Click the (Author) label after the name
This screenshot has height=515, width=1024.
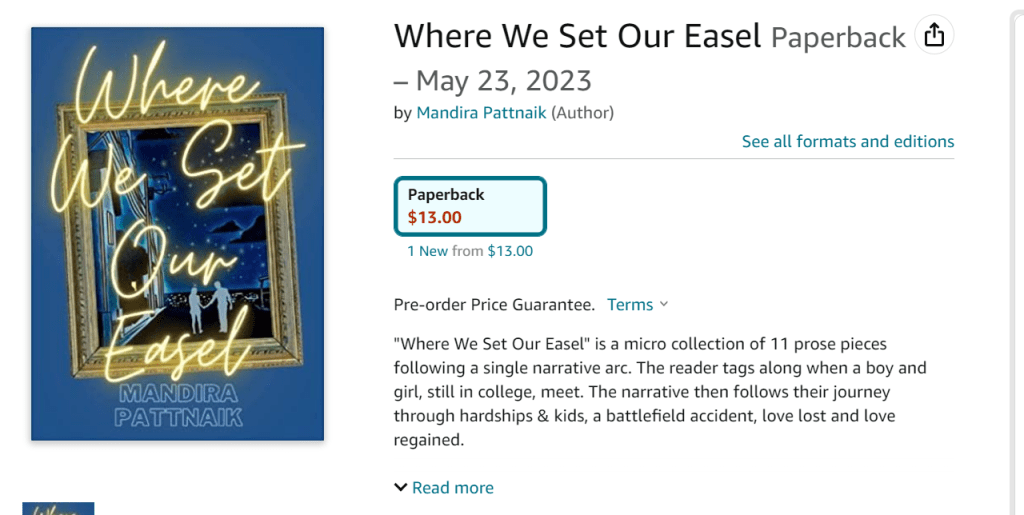(582, 113)
